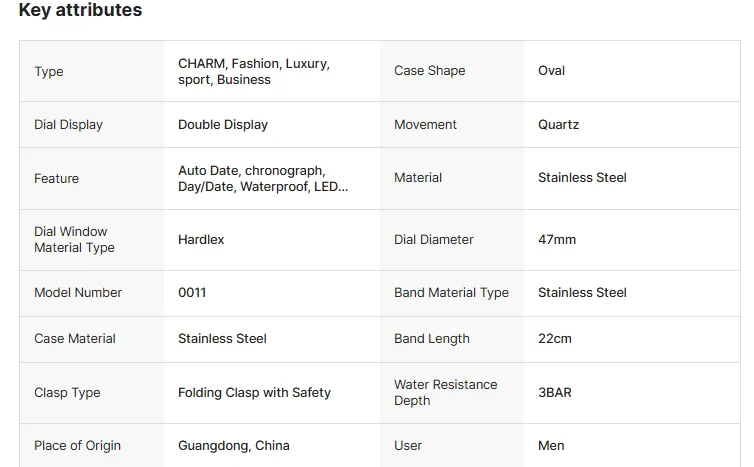Select the model number 0011

192,292
